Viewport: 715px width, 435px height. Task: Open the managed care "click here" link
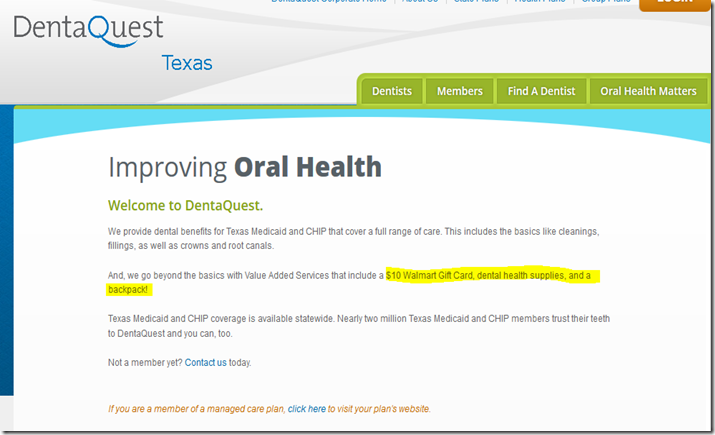pyautogui.click(x=306, y=409)
